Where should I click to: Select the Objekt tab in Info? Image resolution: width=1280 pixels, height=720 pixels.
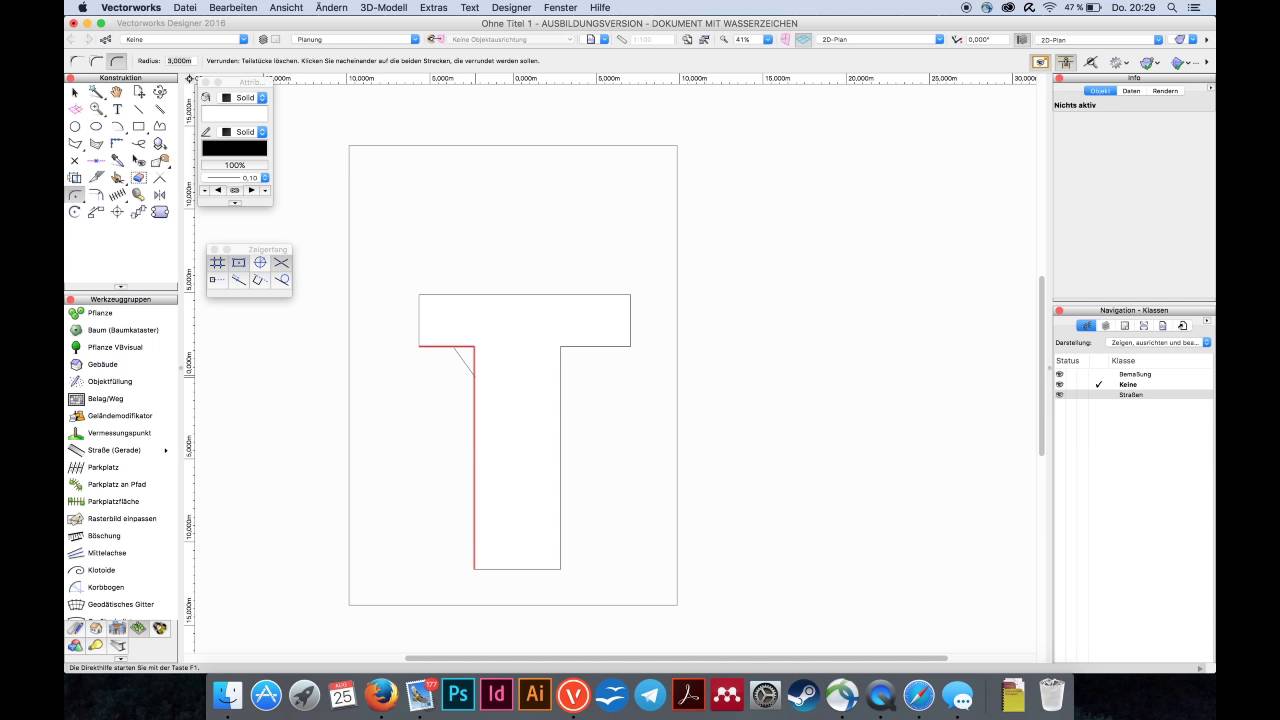point(1100,91)
